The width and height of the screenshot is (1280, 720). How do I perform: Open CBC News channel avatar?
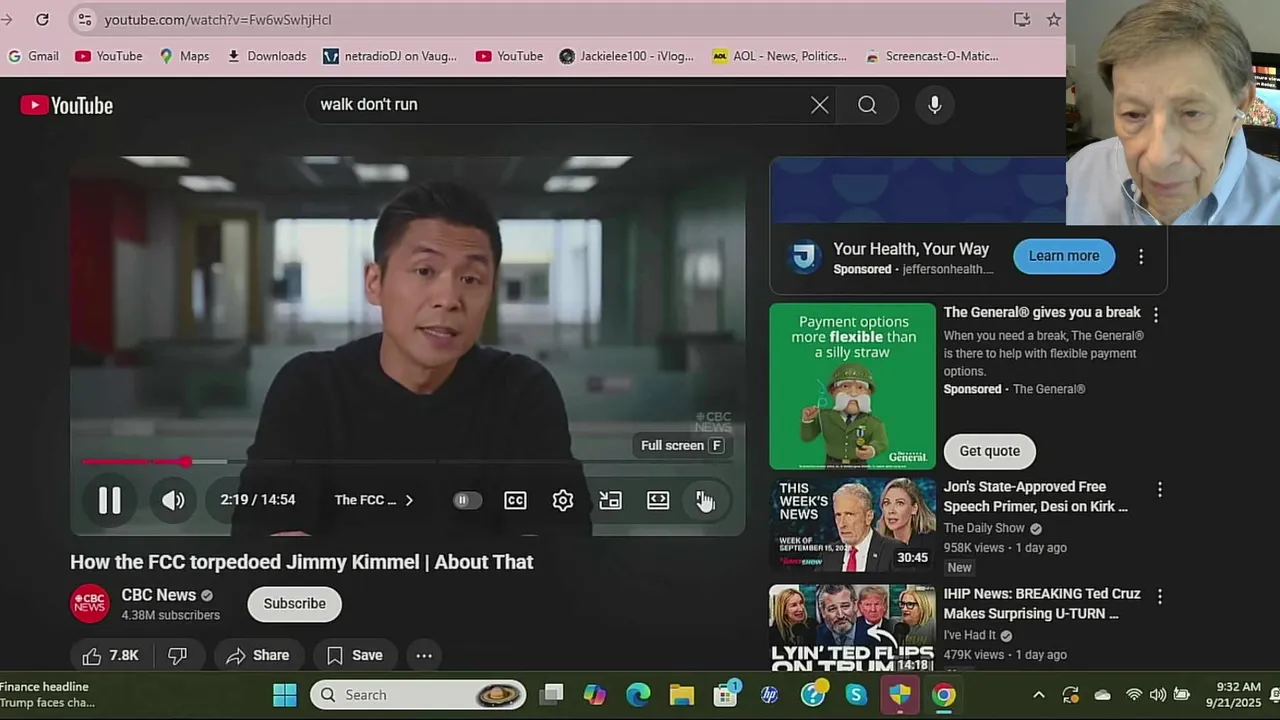coord(89,604)
